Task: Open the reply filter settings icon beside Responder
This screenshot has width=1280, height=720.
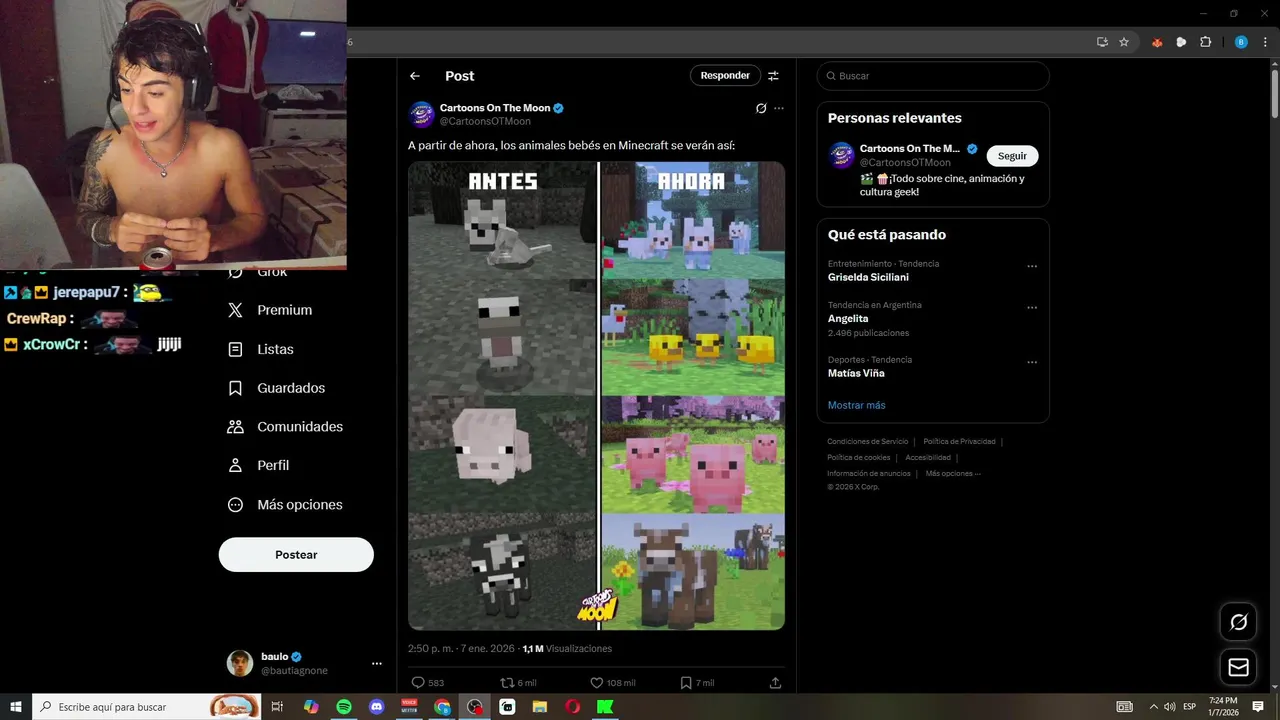Action: pos(773,76)
